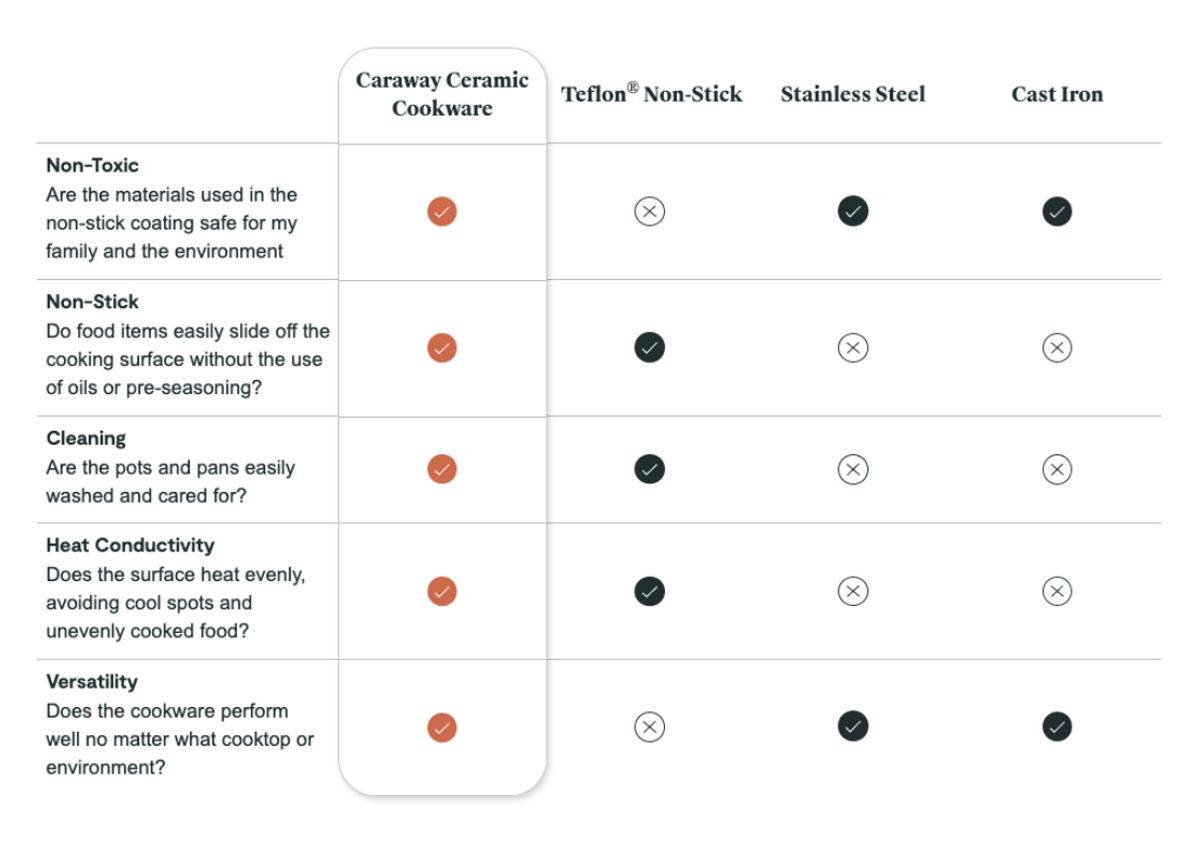The image size is (1200, 856).
Task: Click the Stainless Steel column header
Action: pyautogui.click(x=853, y=94)
